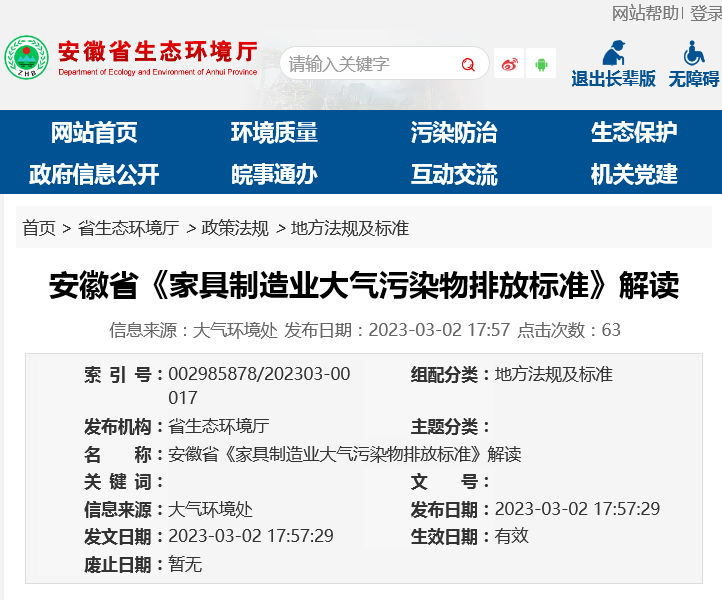The width and height of the screenshot is (722, 600).
Task: Type in the 请输入关键字 search field
Action: point(370,65)
